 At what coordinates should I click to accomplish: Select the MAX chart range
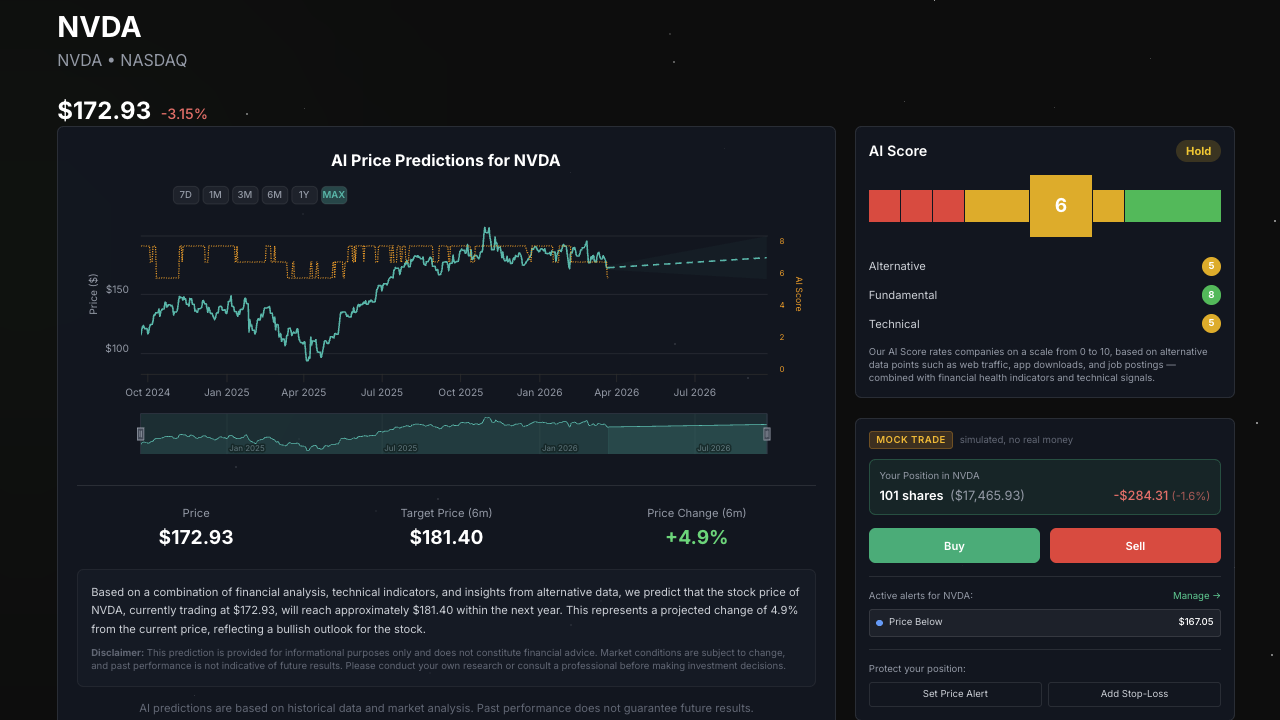point(334,195)
